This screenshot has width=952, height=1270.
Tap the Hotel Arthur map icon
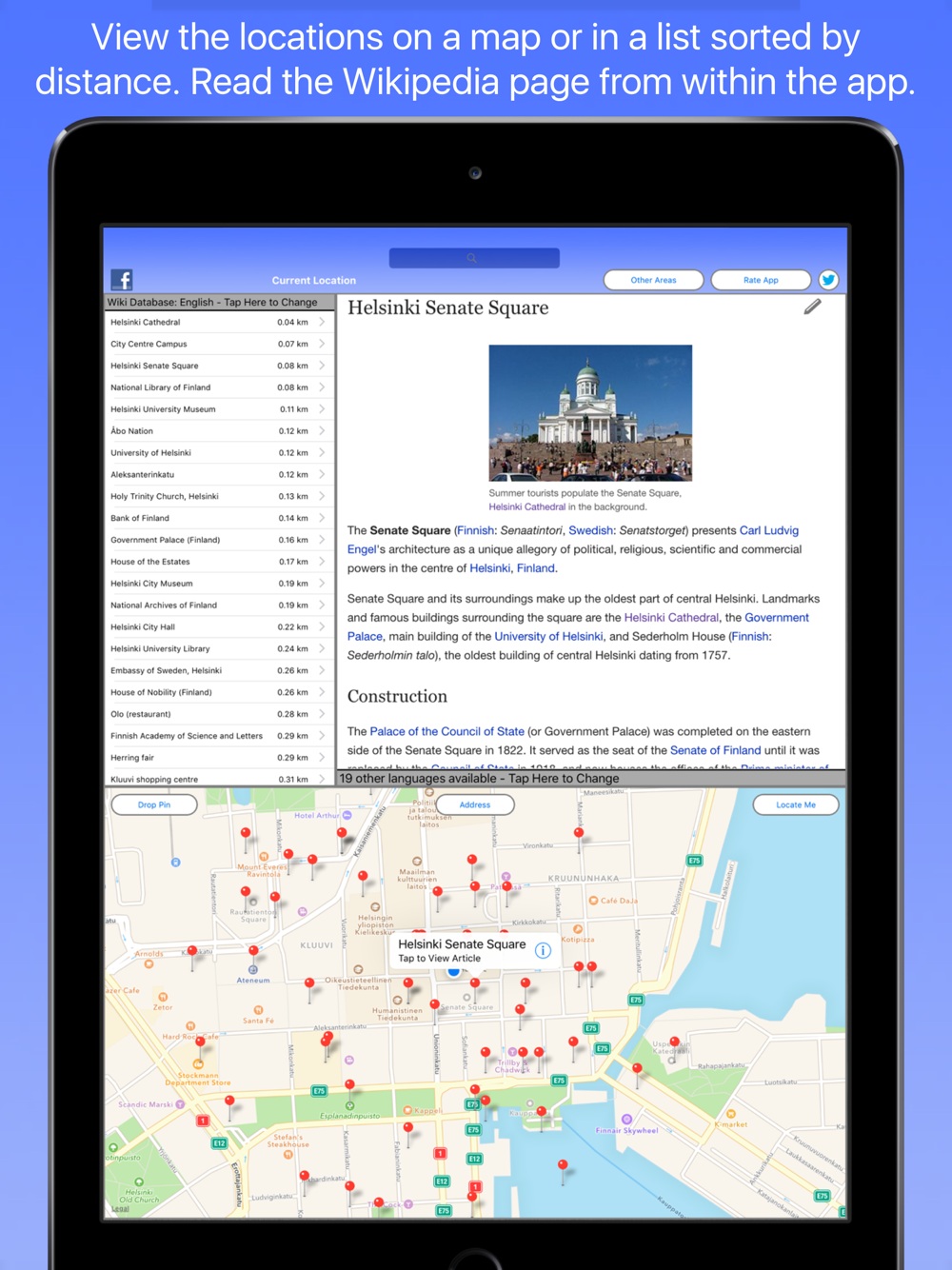(347, 816)
